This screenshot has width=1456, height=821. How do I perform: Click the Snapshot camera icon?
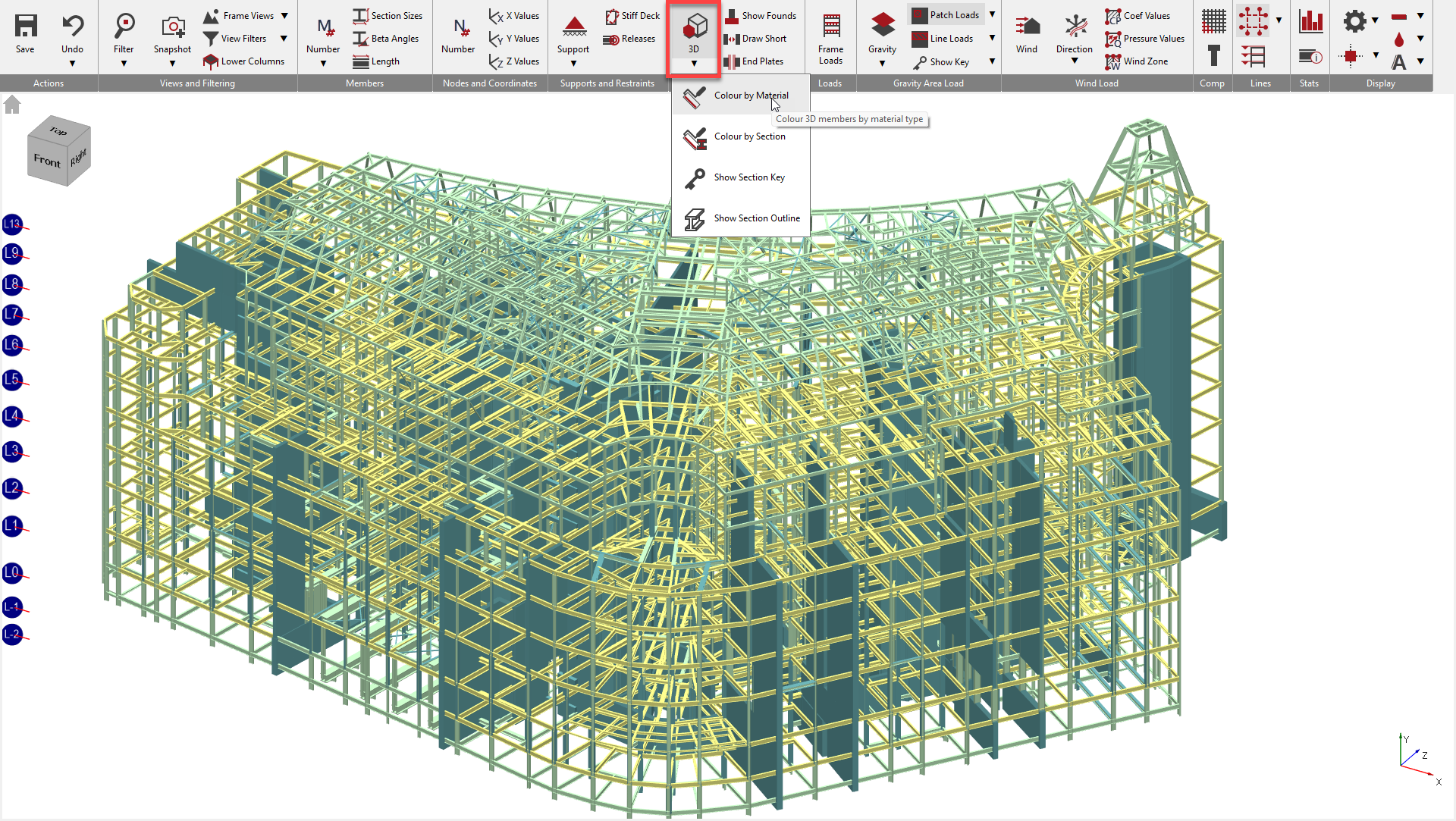point(173,27)
